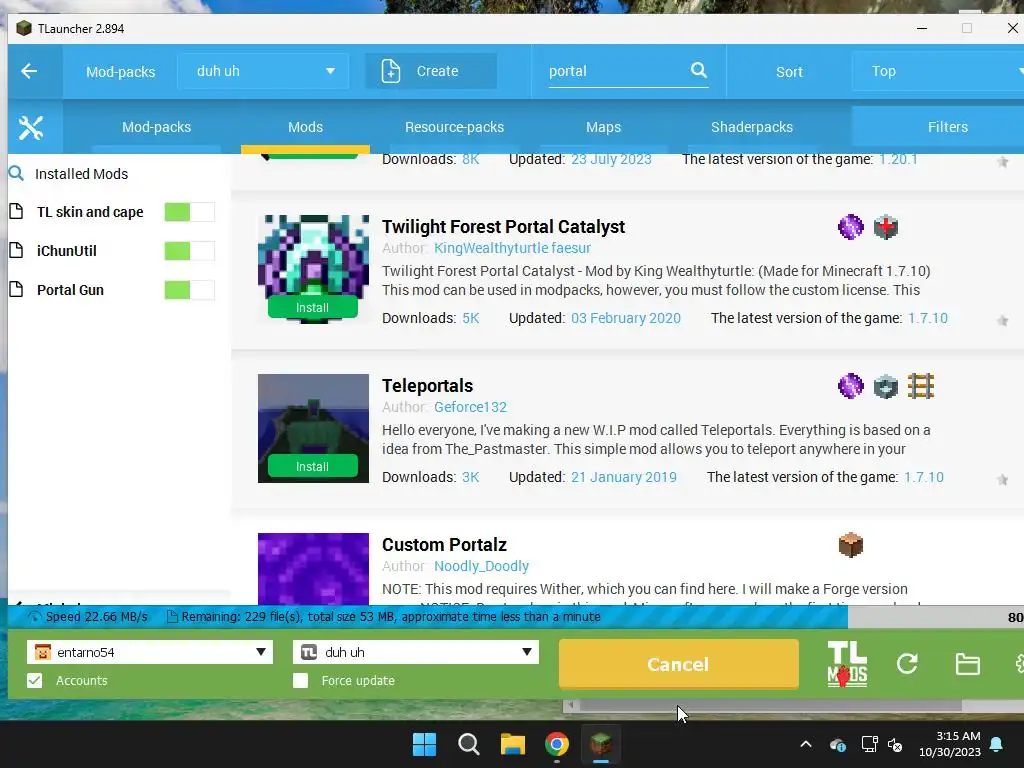This screenshot has height=768, width=1024.
Task: Favorite Teleportals with the star icon
Action: pos(1002,480)
